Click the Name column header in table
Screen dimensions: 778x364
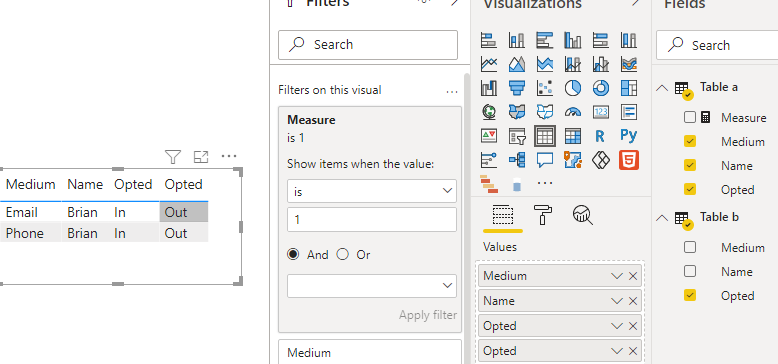(85, 184)
